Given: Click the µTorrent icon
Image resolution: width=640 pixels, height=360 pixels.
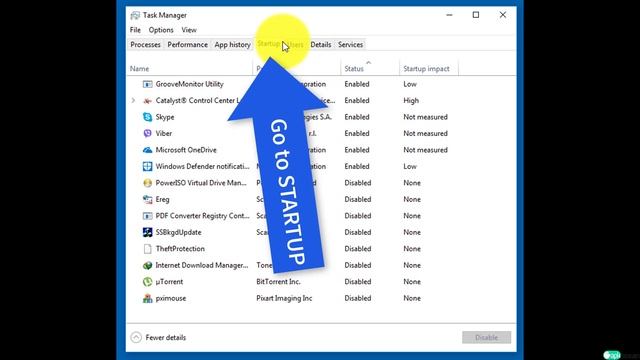Looking at the screenshot, I should (147, 282).
